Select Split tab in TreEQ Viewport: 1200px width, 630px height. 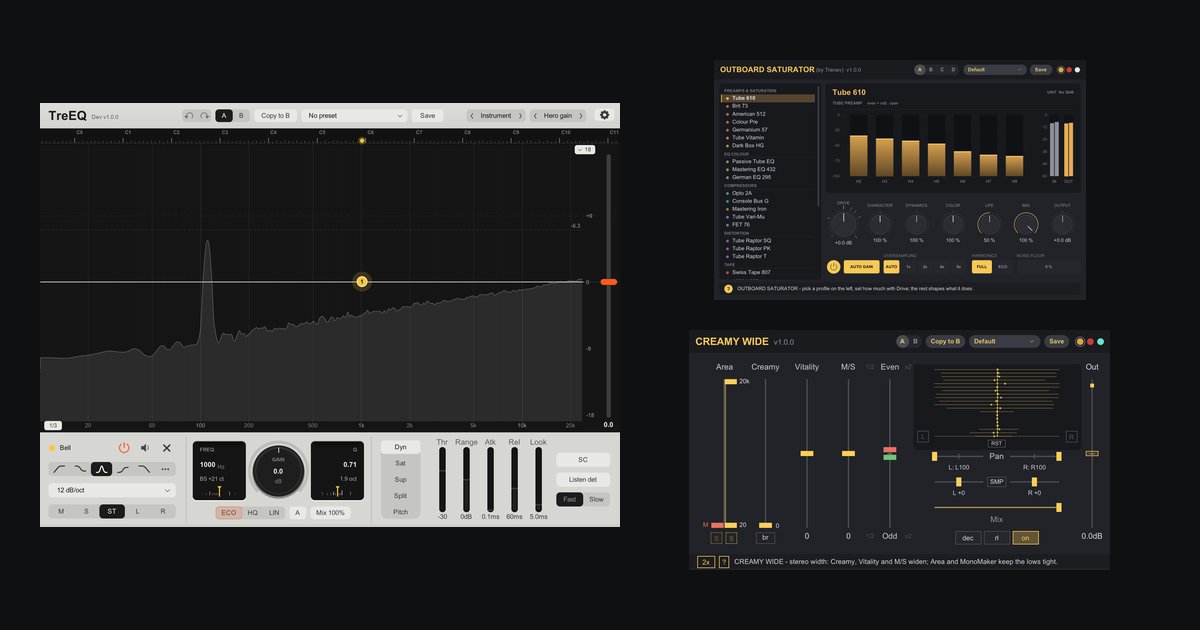point(400,495)
